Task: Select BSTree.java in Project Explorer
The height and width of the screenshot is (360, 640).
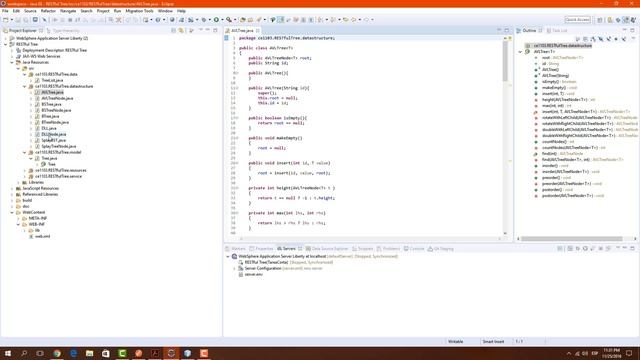Action: pyautogui.click(x=51, y=104)
